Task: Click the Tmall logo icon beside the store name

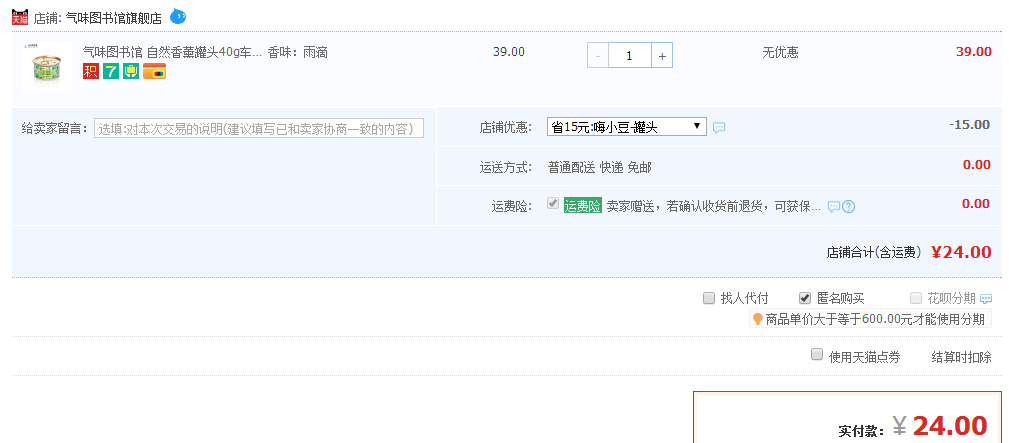Action: pos(20,17)
